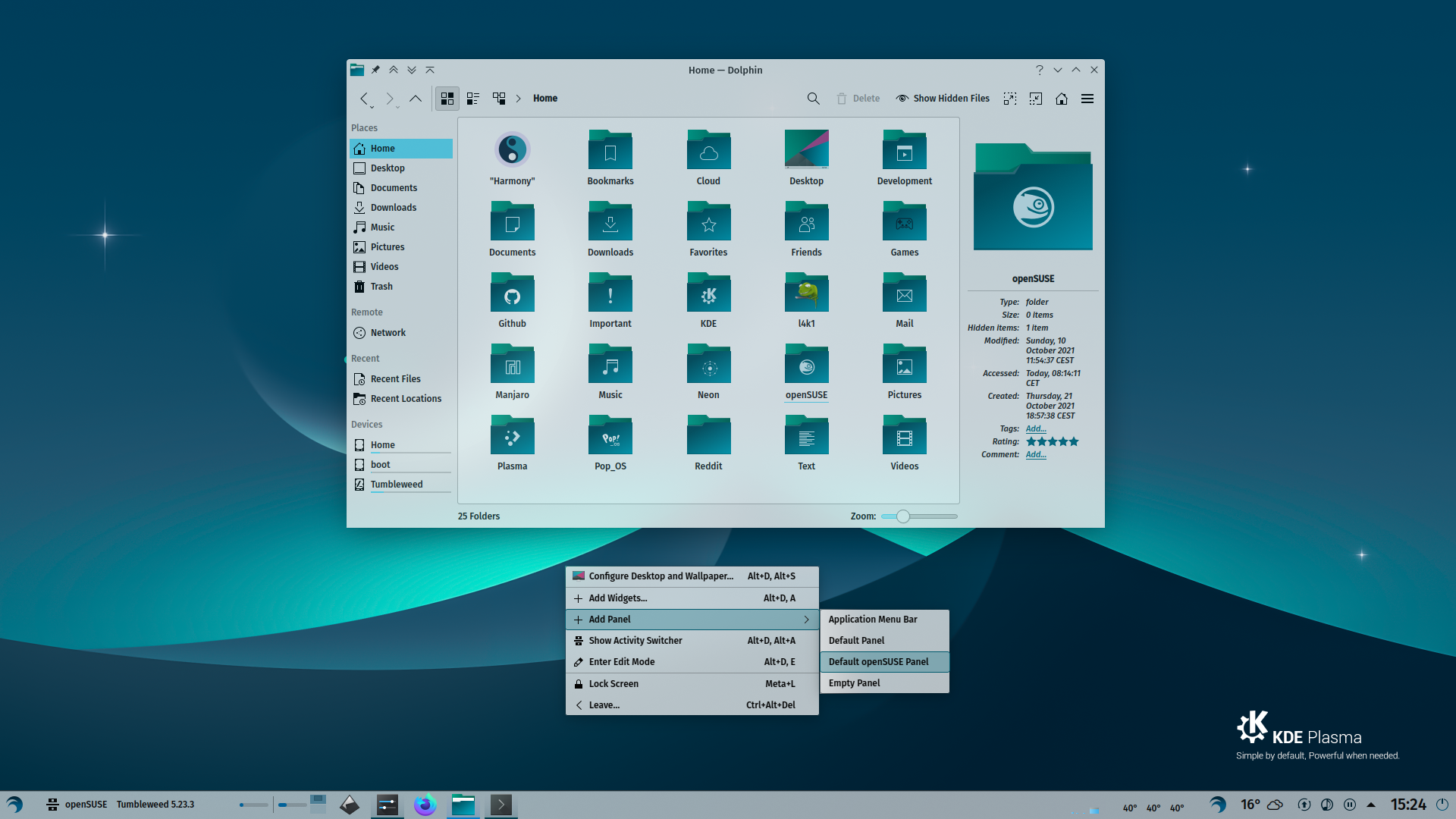Open System Settings from the taskbar
Screen dimensions: 1456x819
click(388, 805)
